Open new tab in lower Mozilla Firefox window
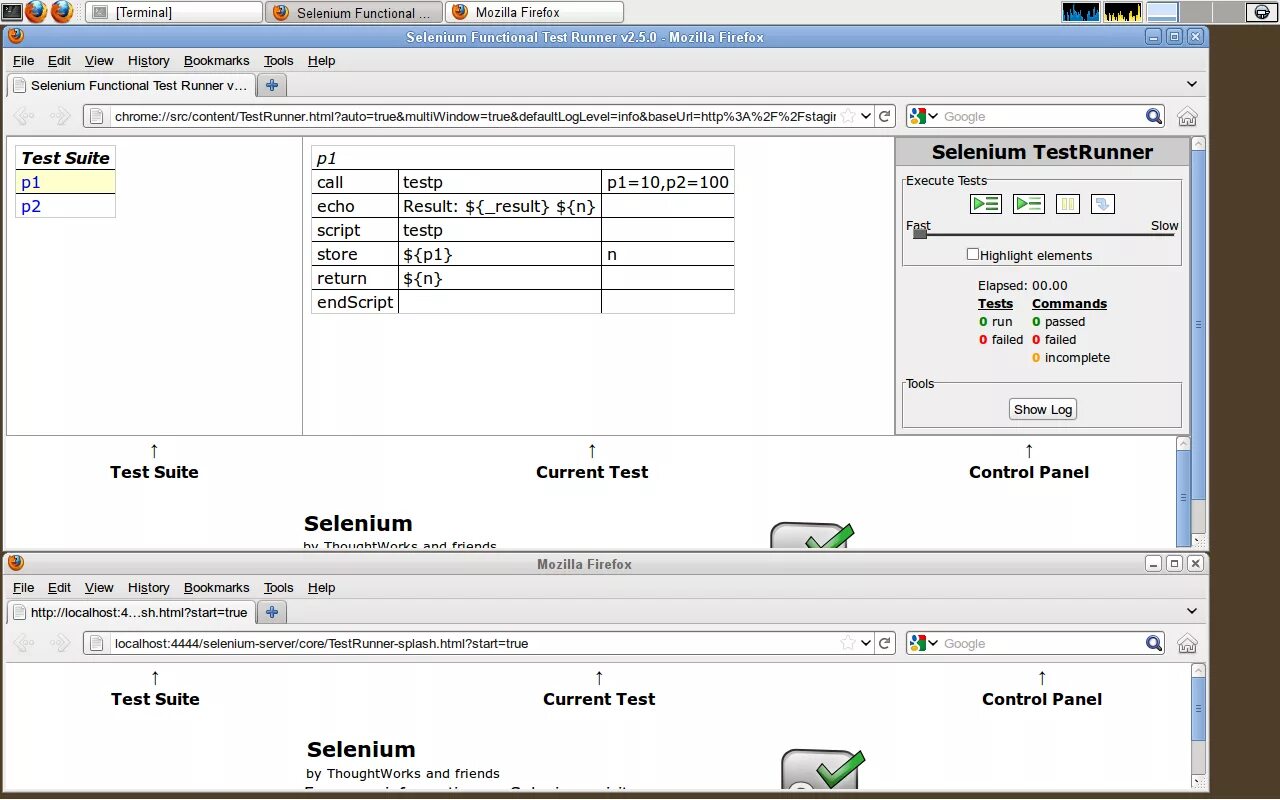The image size is (1280, 800). click(271, 612)
